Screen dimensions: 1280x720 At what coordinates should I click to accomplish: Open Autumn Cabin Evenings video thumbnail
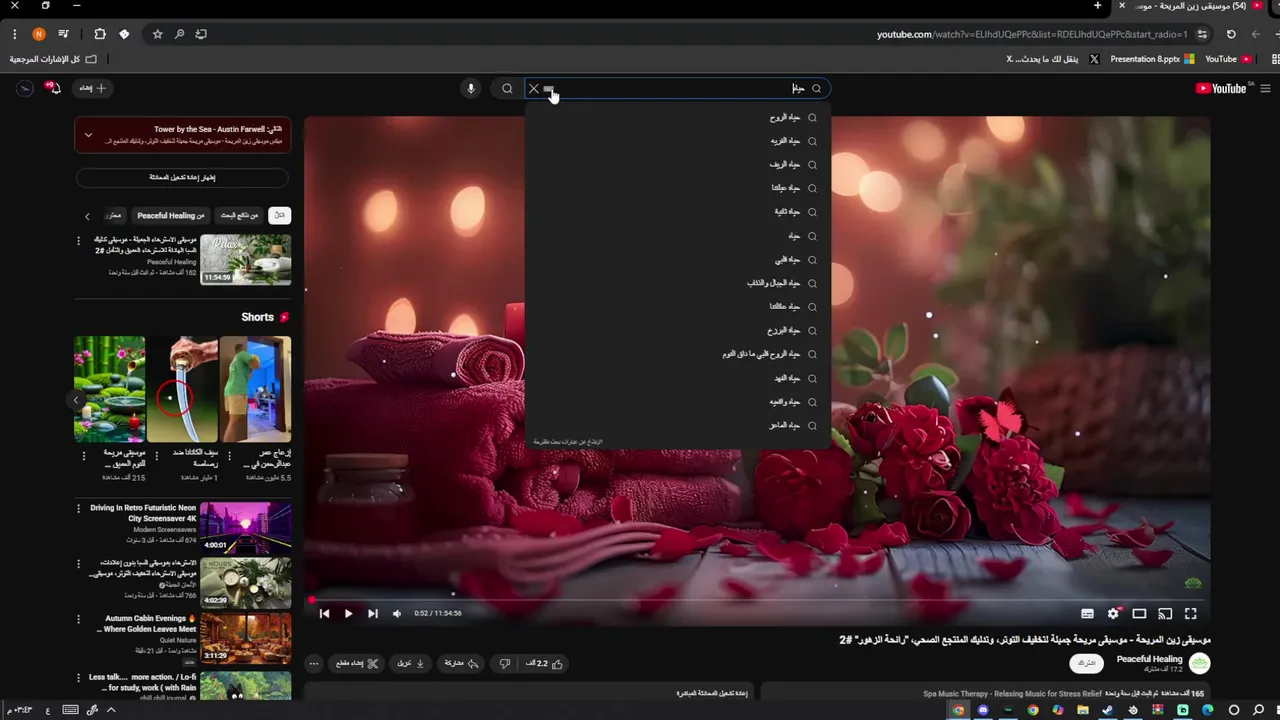click(246, 638)
